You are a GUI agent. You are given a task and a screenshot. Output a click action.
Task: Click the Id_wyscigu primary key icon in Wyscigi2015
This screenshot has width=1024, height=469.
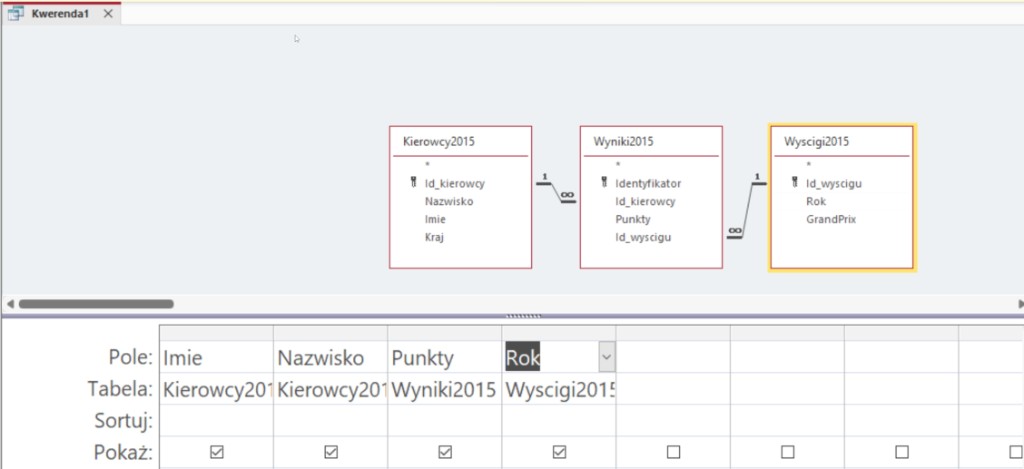[x=794, y=183]
